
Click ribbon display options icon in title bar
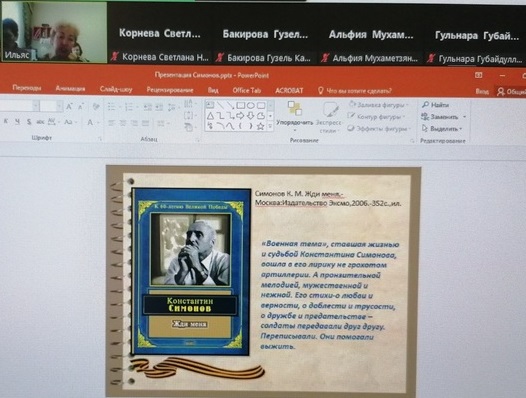point(479,75)
